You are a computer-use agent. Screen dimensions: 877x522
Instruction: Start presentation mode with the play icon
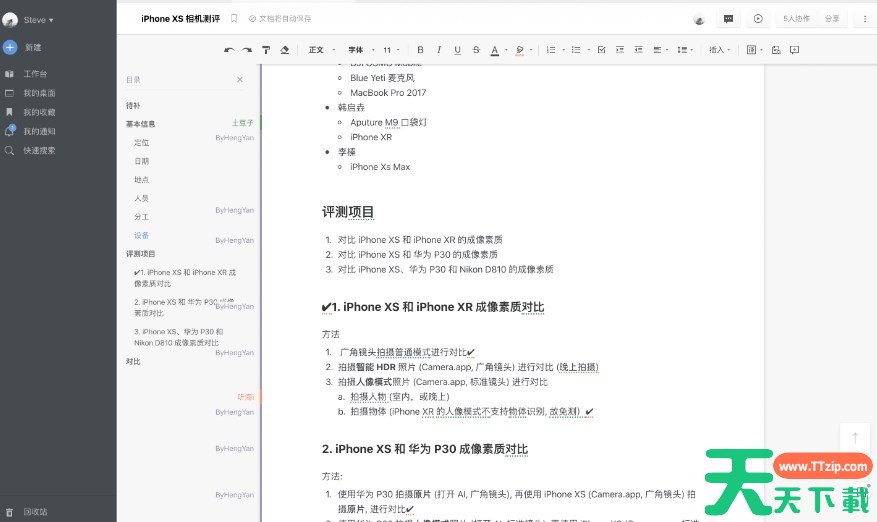(x=758, y=19)
